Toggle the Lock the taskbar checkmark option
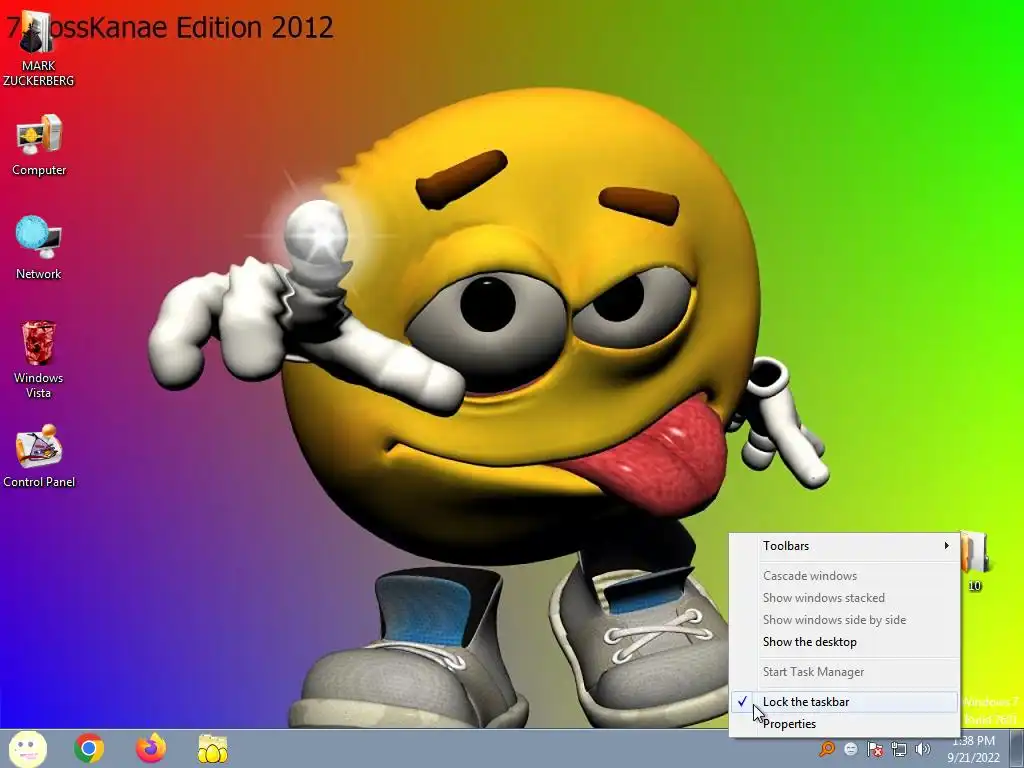This screenshot has height=768, width=1024. click(x=844, y=701)
